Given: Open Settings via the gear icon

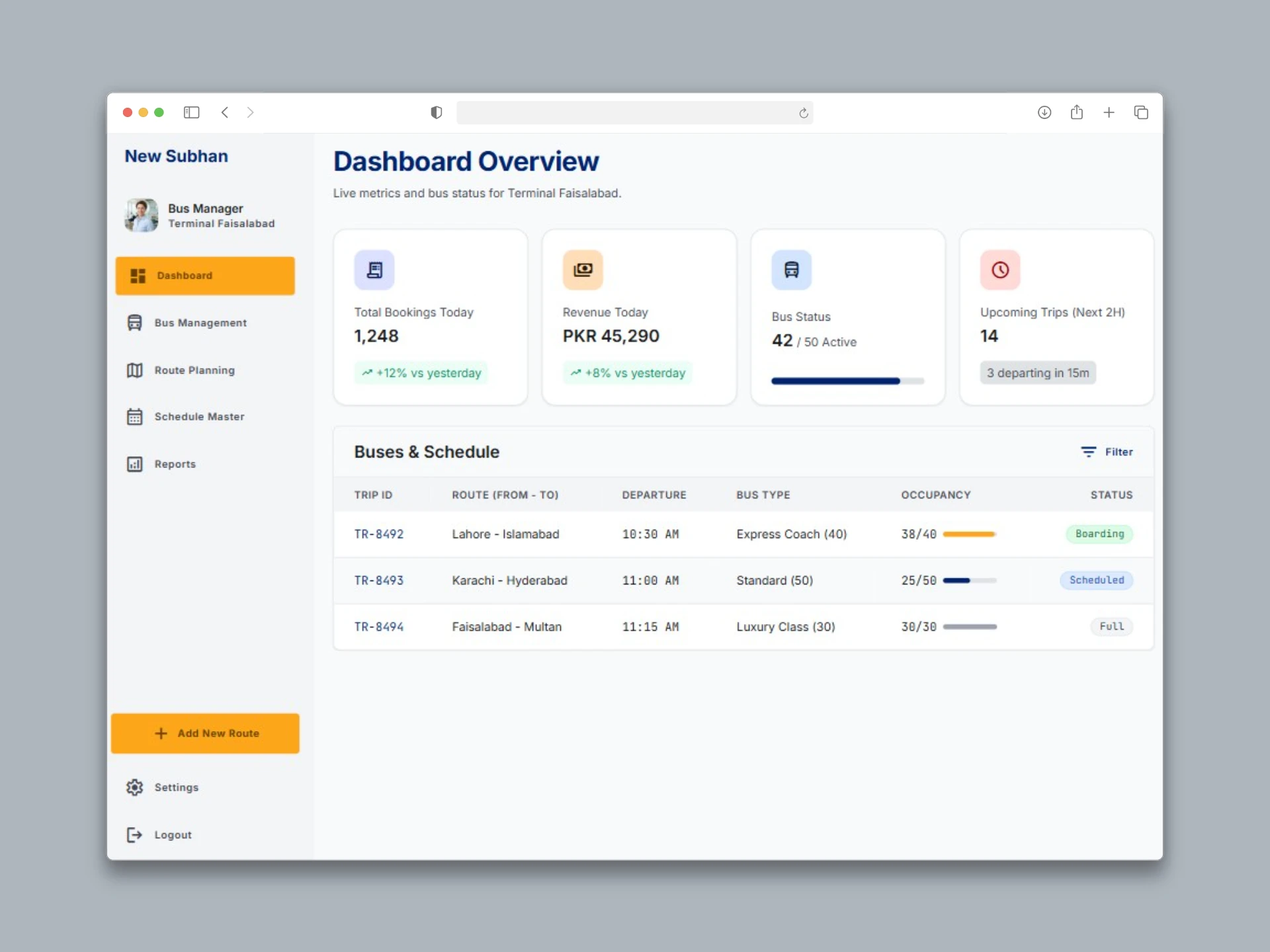Looking at the screenshot, I should (x=134, y=787).
